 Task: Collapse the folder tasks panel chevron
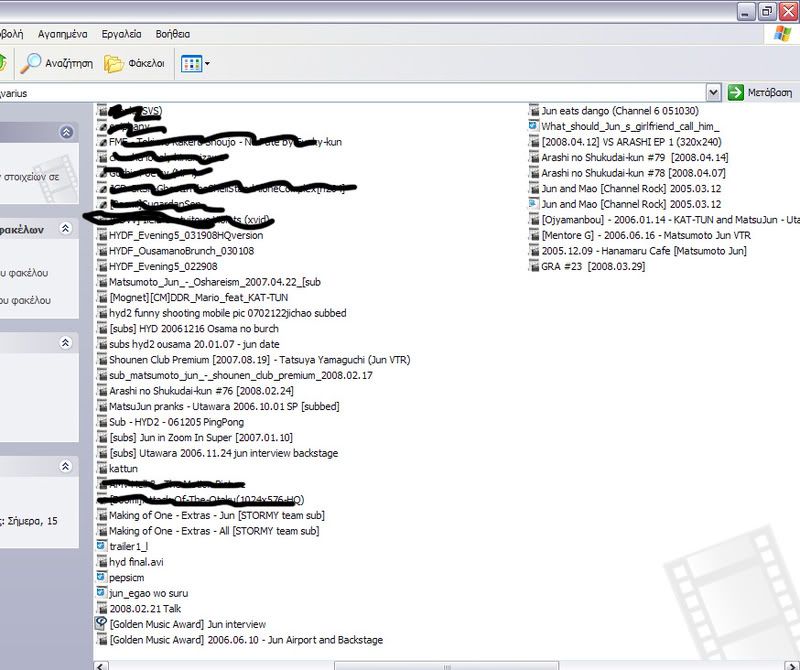pyautogui.click(x=66, y=228)
